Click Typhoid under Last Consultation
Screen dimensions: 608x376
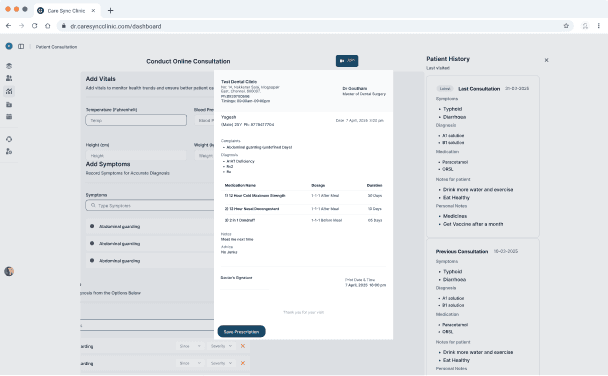452,109
